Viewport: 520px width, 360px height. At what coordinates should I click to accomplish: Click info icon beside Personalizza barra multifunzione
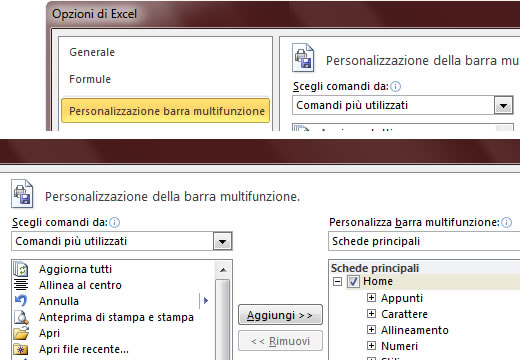(x=506, y=222)
